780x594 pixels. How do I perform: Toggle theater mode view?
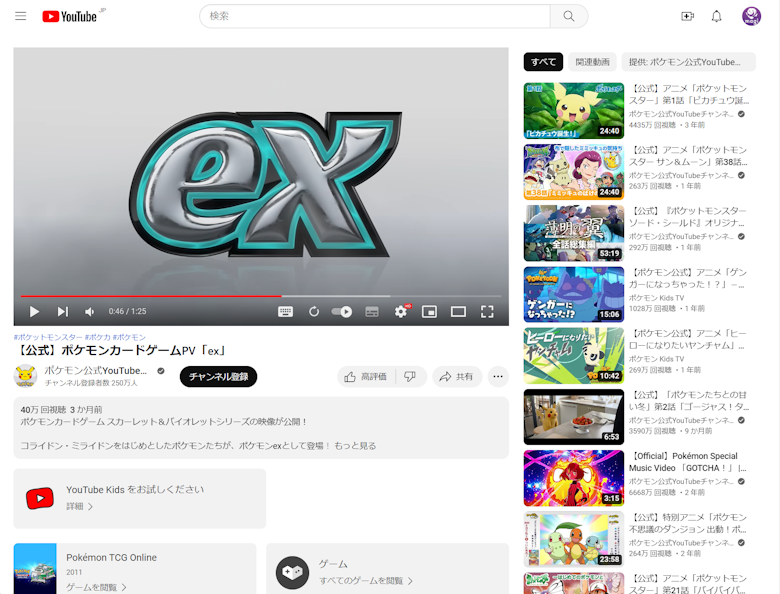click(x=458, y=312)
